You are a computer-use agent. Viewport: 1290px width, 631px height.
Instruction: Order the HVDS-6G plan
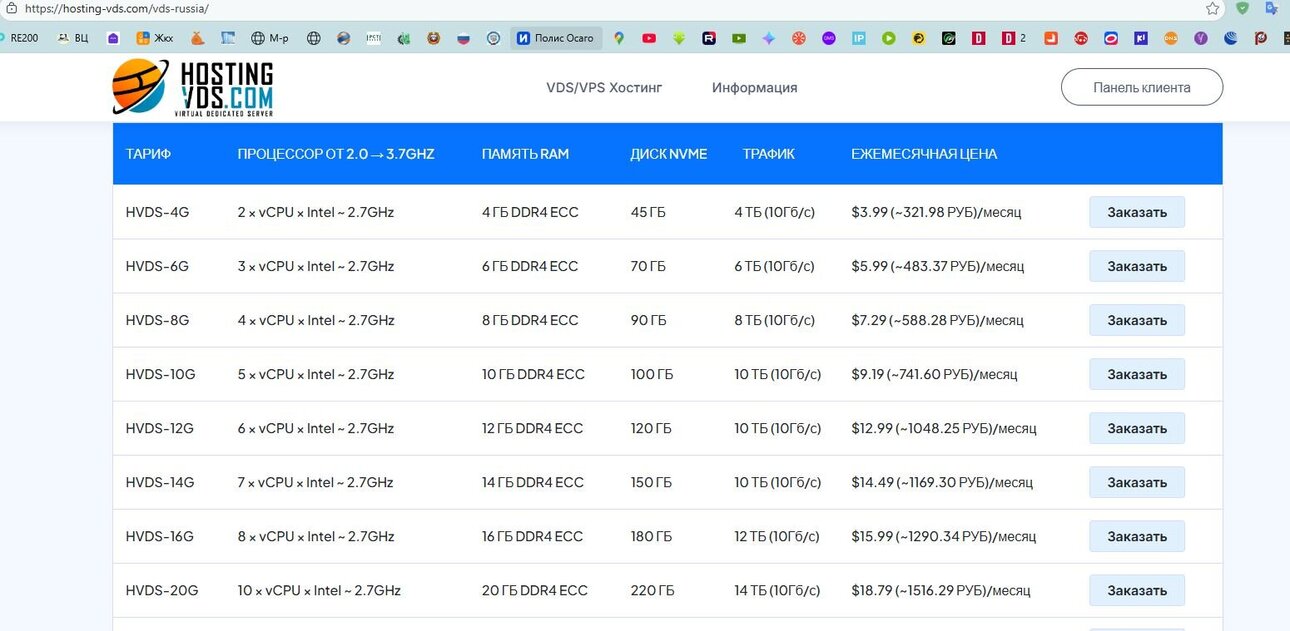coord(1137,266)
